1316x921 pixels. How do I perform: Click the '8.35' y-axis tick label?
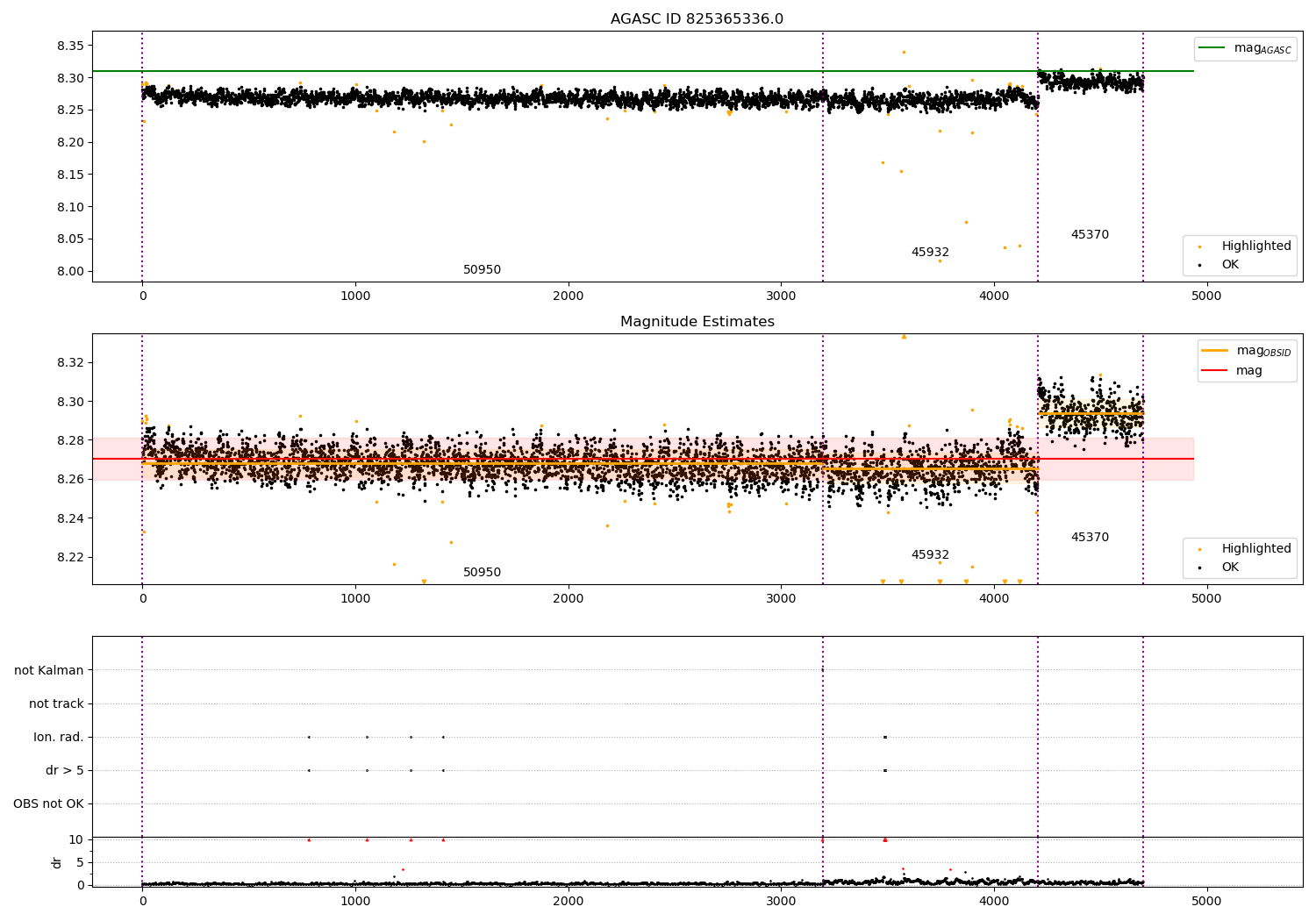click(71, 46)
